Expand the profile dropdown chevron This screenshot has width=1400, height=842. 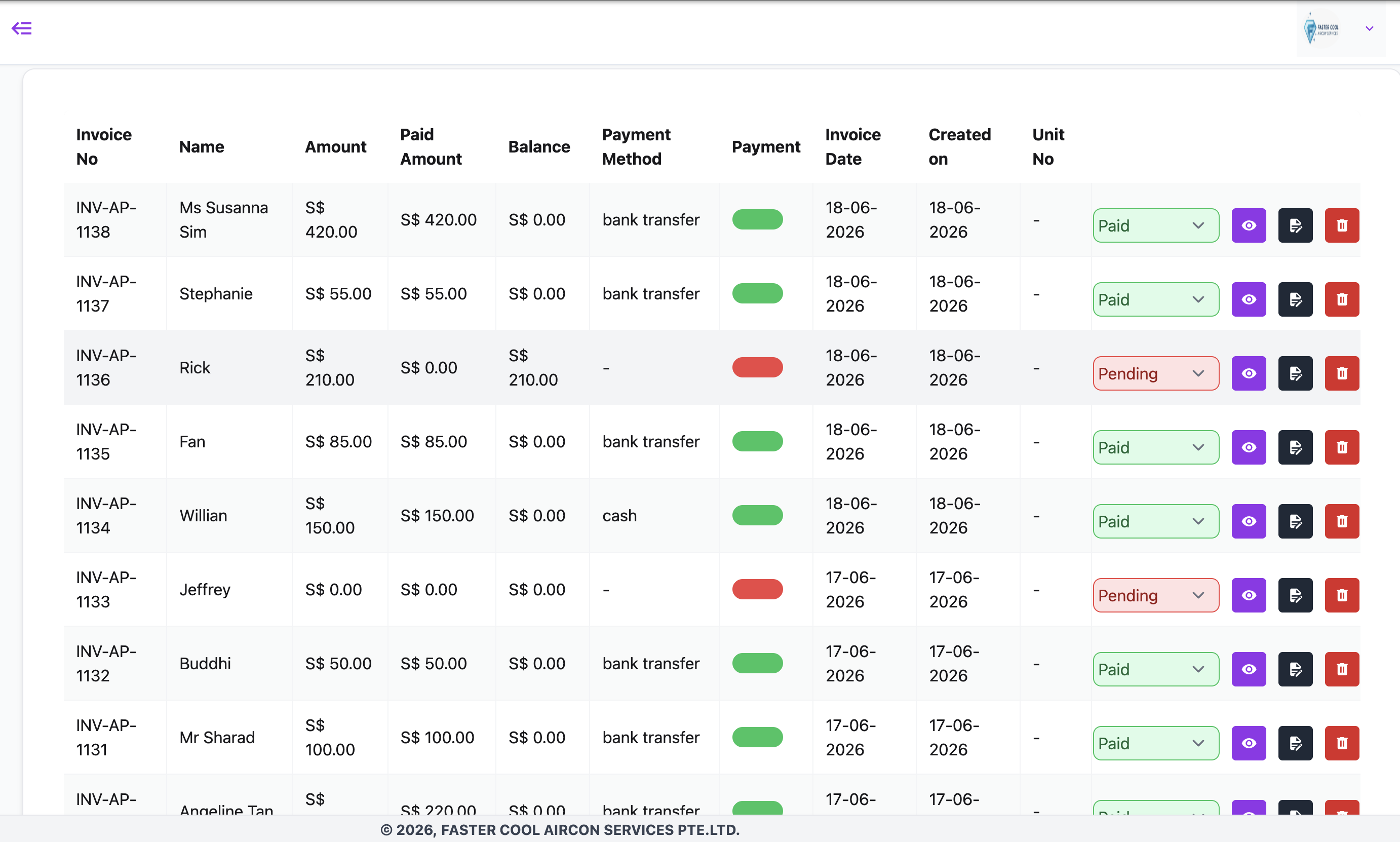coord(1370,28)
